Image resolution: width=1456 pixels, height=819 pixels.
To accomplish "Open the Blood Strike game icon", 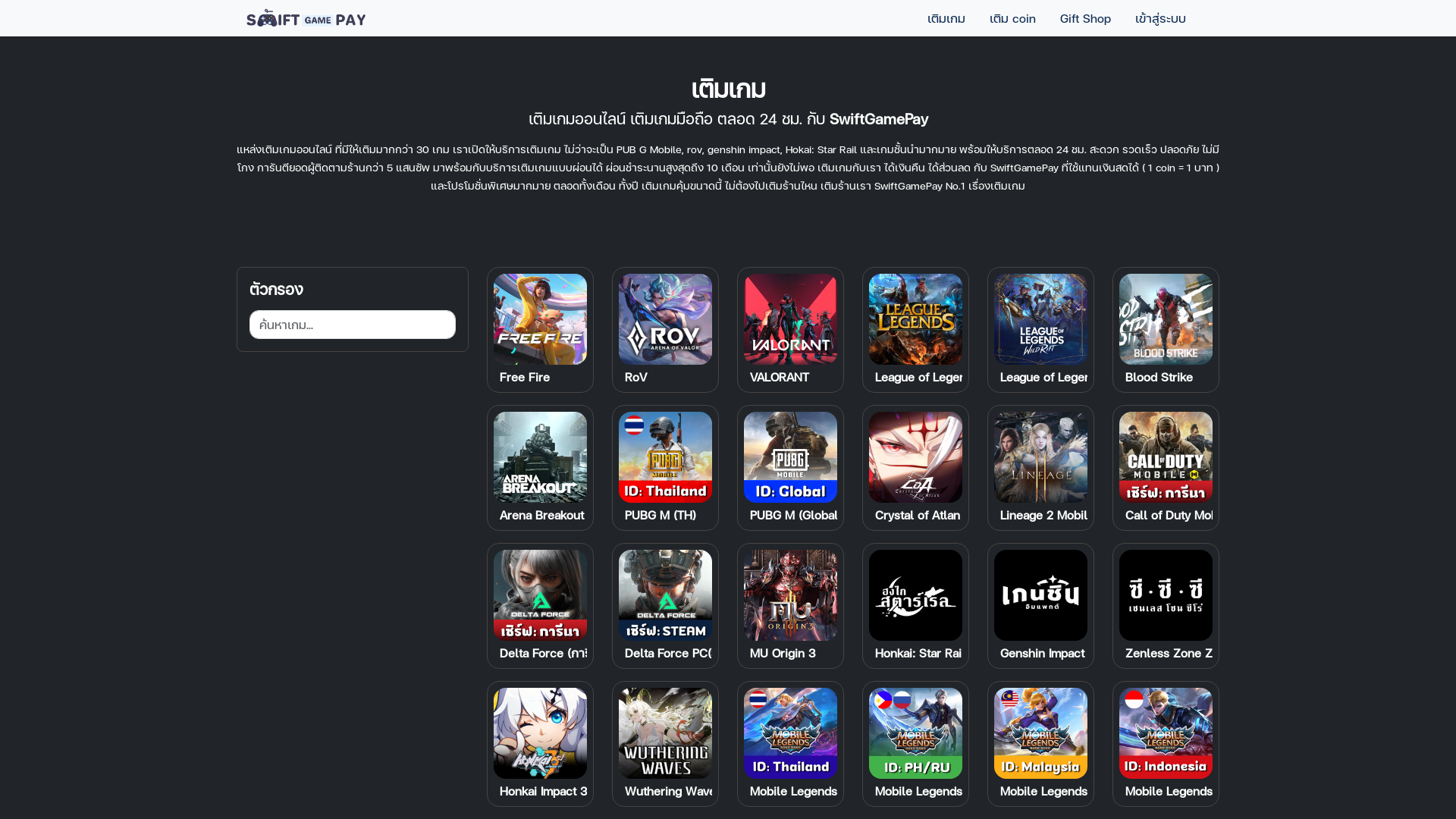I will click(1166, 319).
